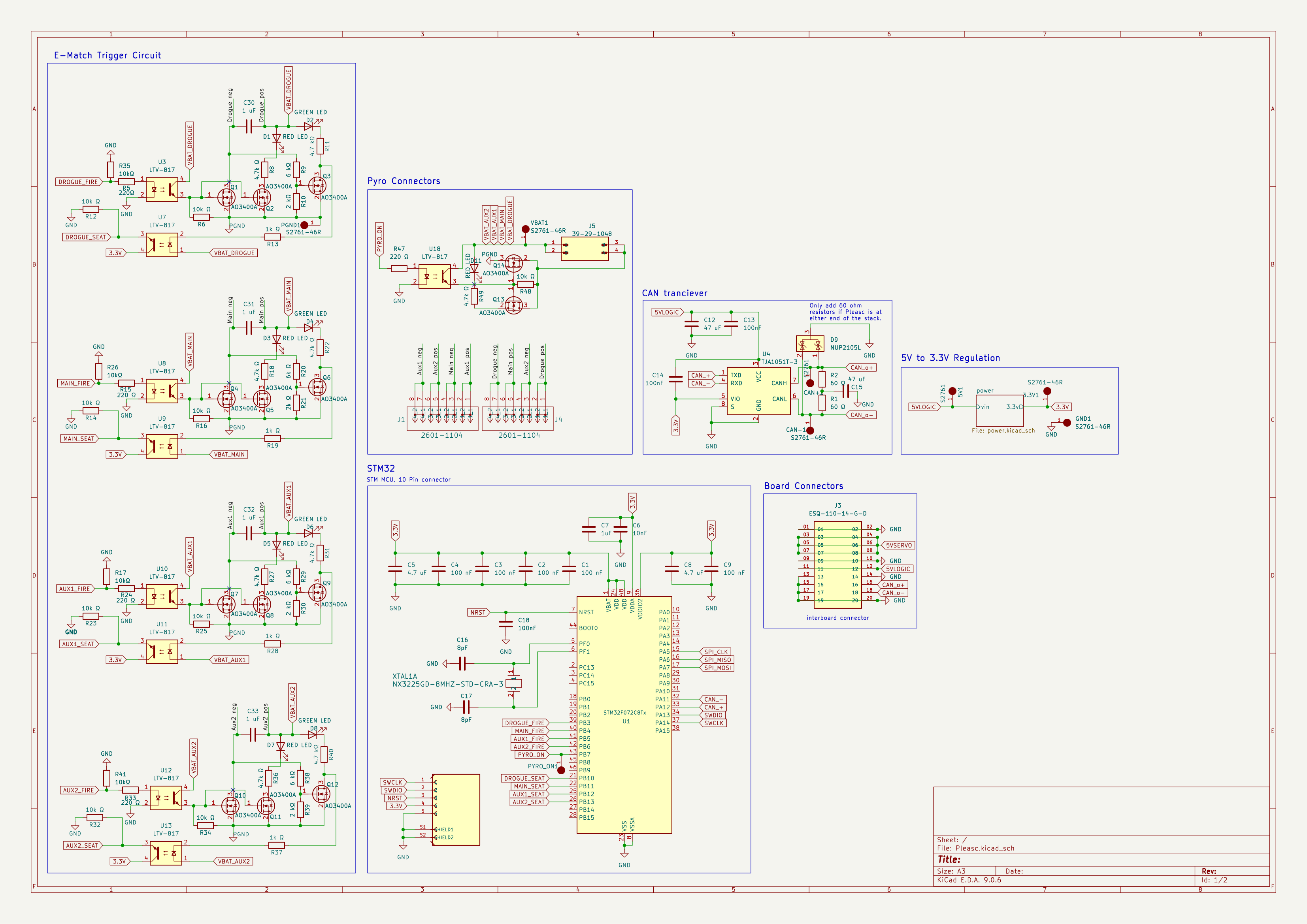
Task: Click the PYRO_ON1 test point near PB9
Action: [561, 770]
